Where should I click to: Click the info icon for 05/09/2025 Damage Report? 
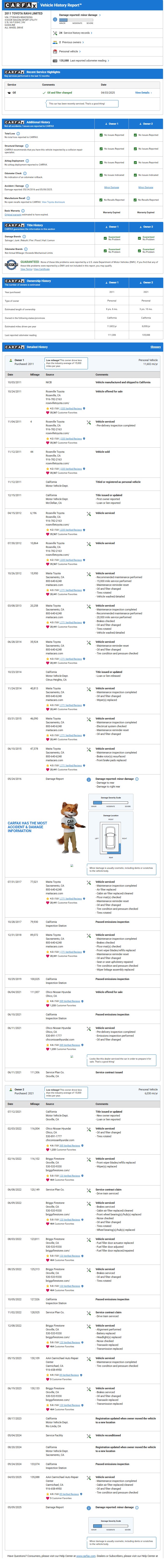(89, 1508)
